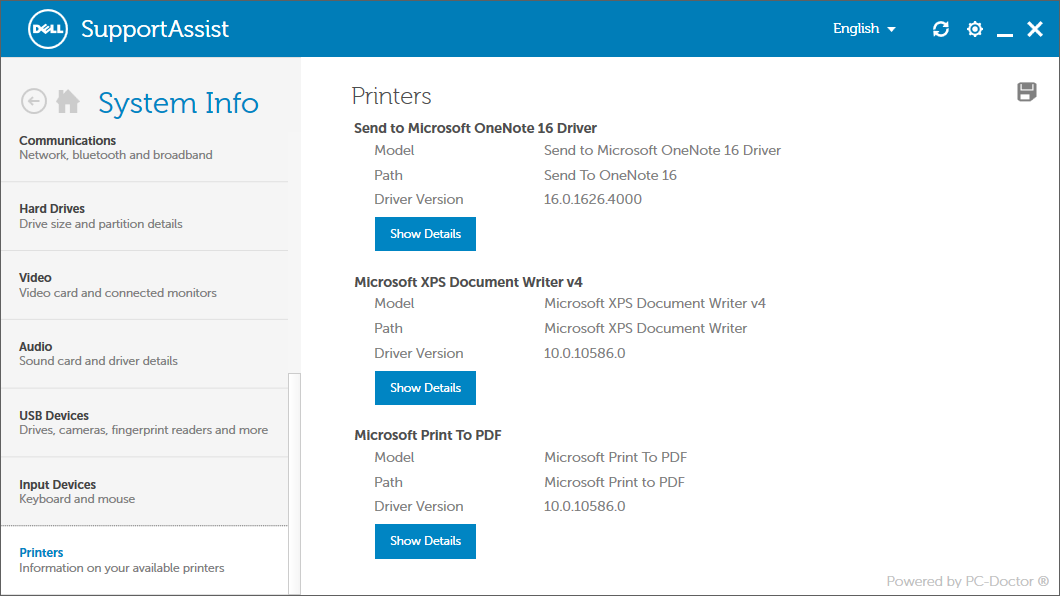Select Audio in the sidebar
1060x596 pixels.
click(145, 353)
